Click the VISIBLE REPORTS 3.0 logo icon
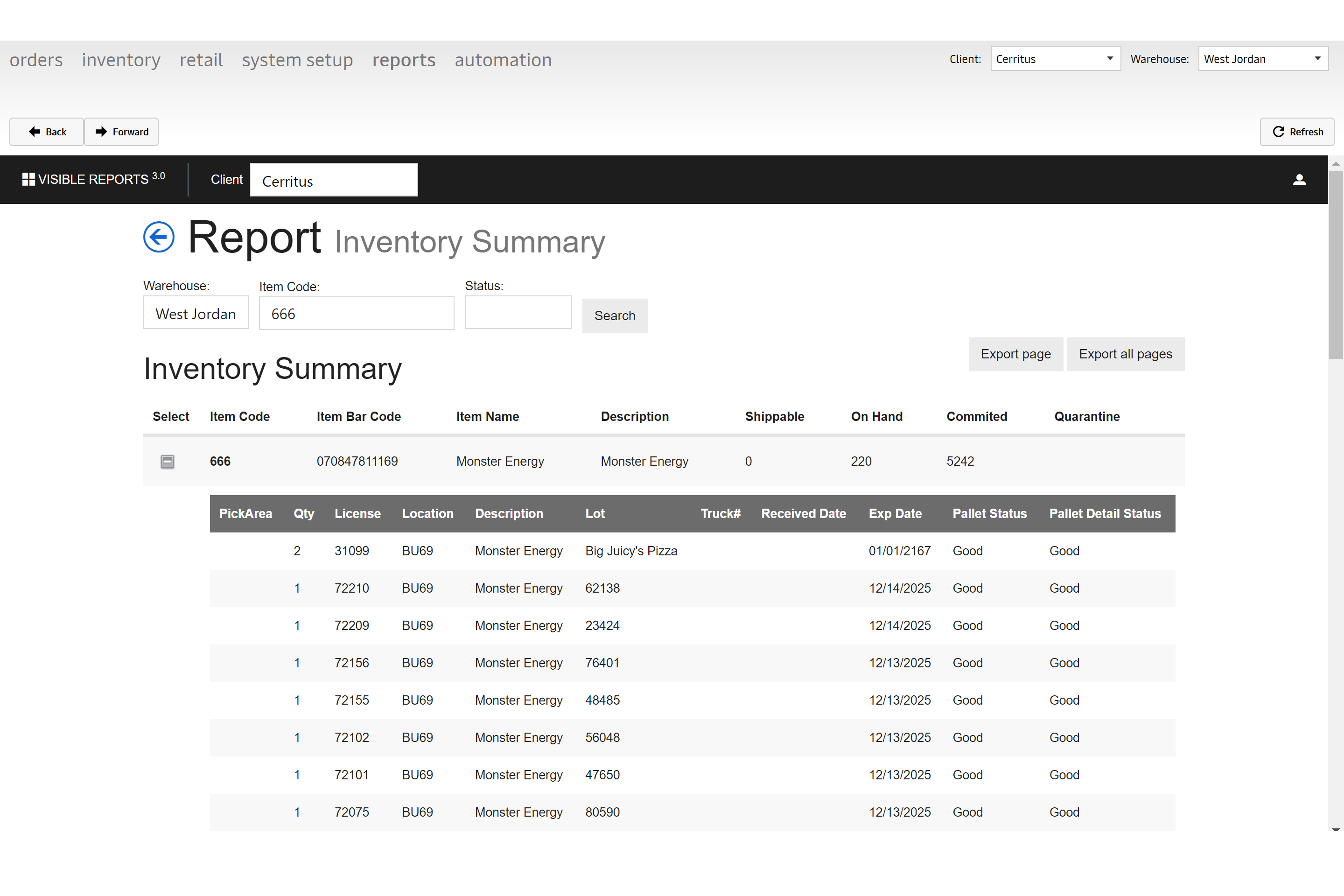Viewport: 1344px width, 896px height. pyautogui.click(x=26, y=180)
